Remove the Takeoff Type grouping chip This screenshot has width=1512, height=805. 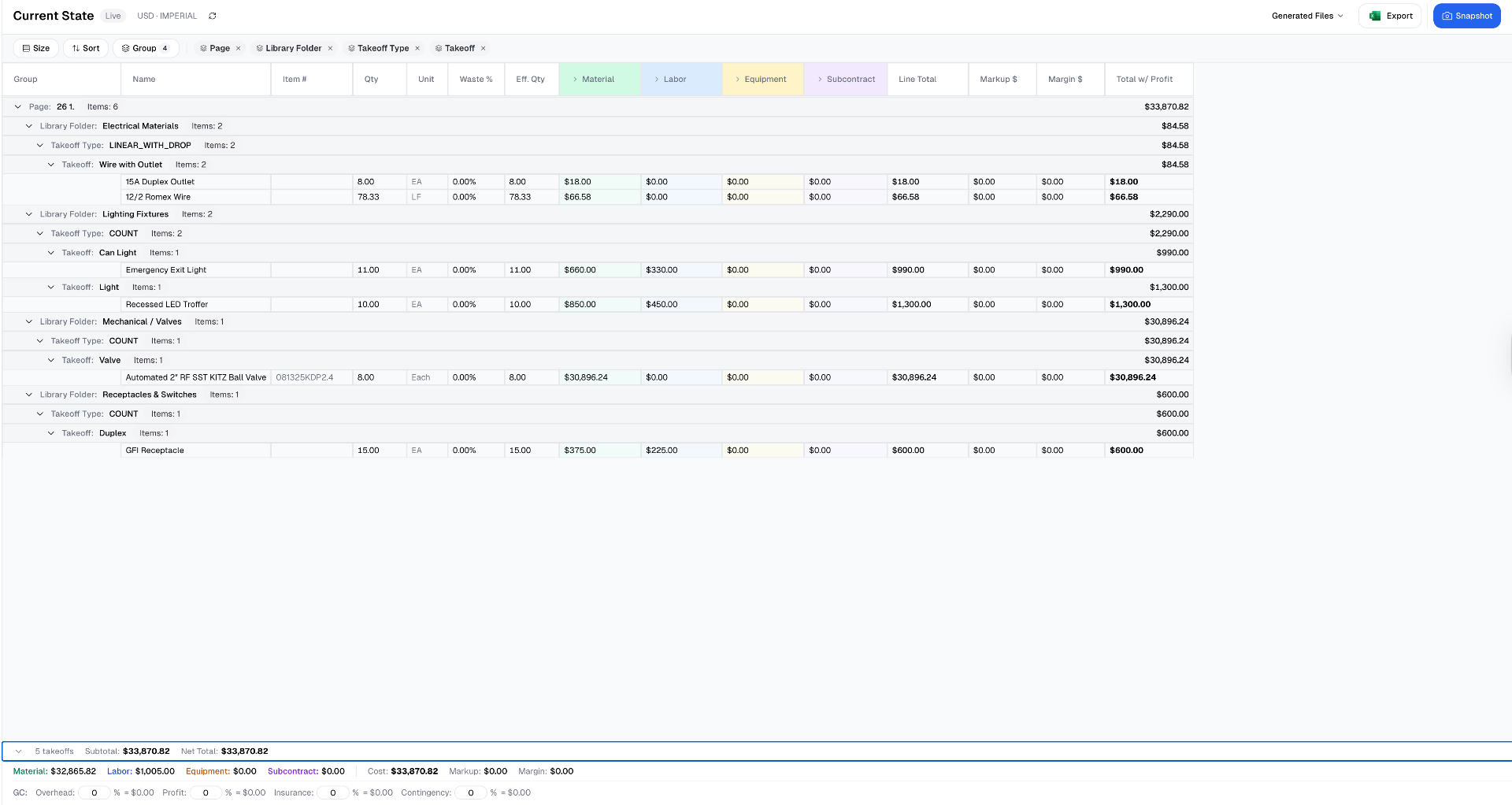pyautogui.click(x=417, y=49)
